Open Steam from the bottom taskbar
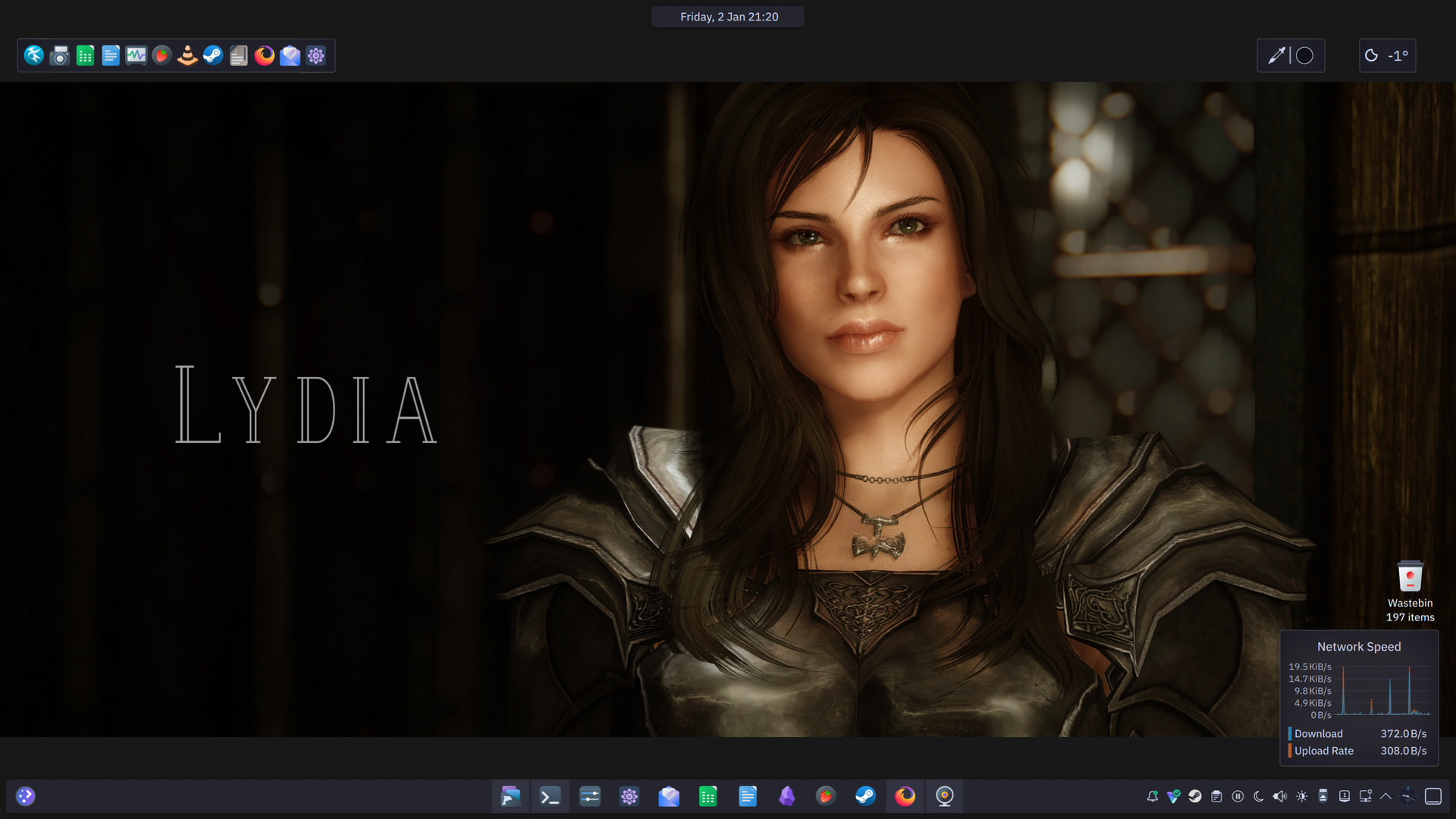 point(865,796)
